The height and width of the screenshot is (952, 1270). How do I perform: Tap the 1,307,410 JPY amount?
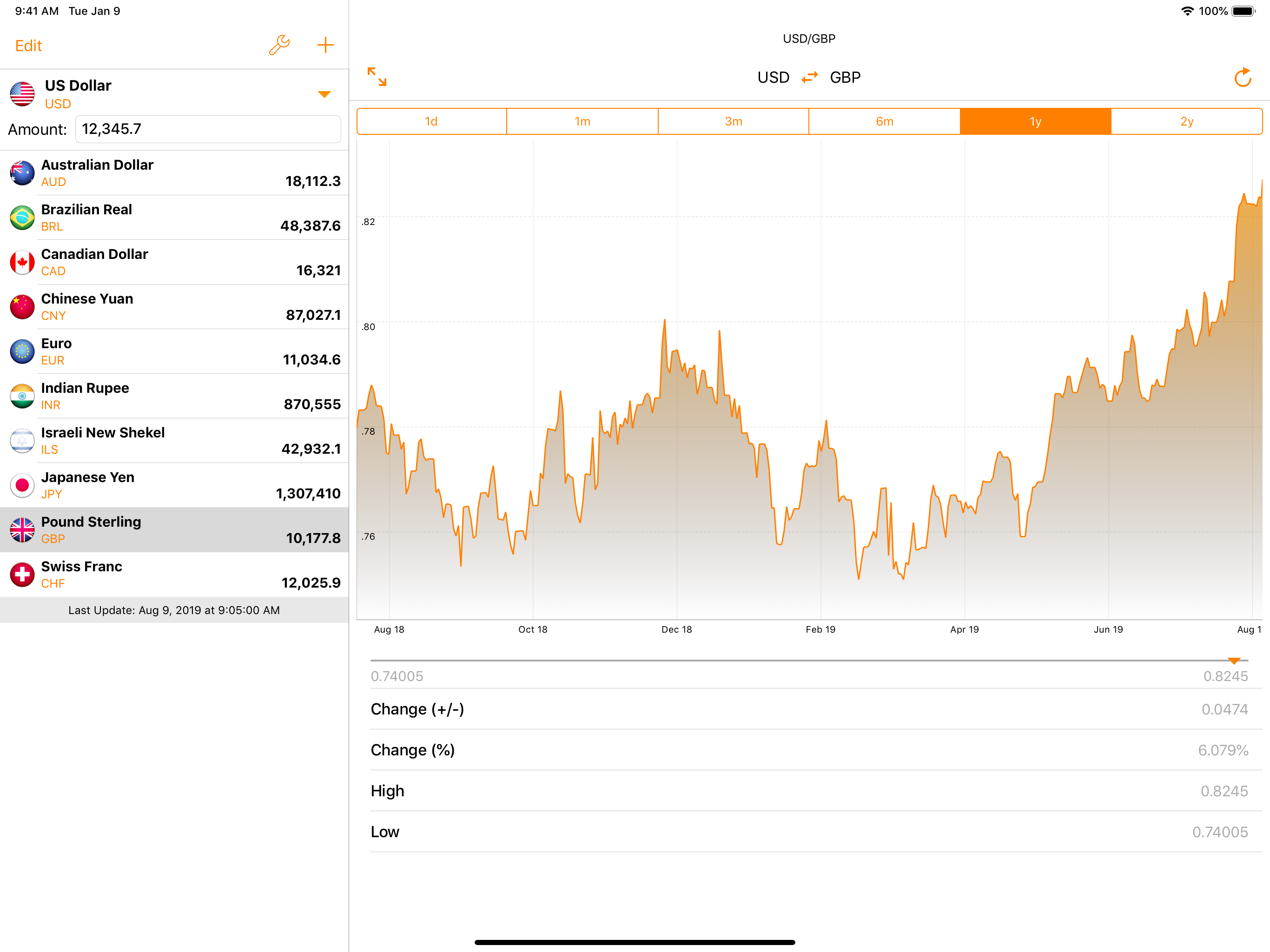tap(308, 494)
